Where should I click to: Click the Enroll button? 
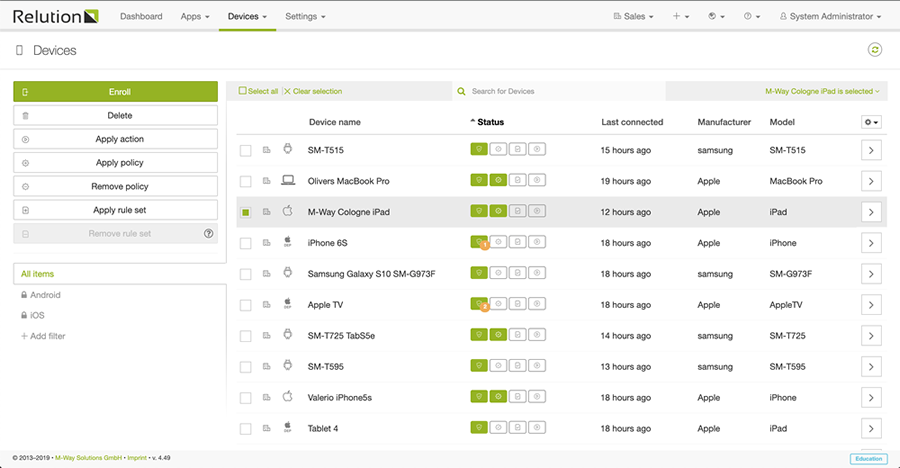(x=115, y=91)
